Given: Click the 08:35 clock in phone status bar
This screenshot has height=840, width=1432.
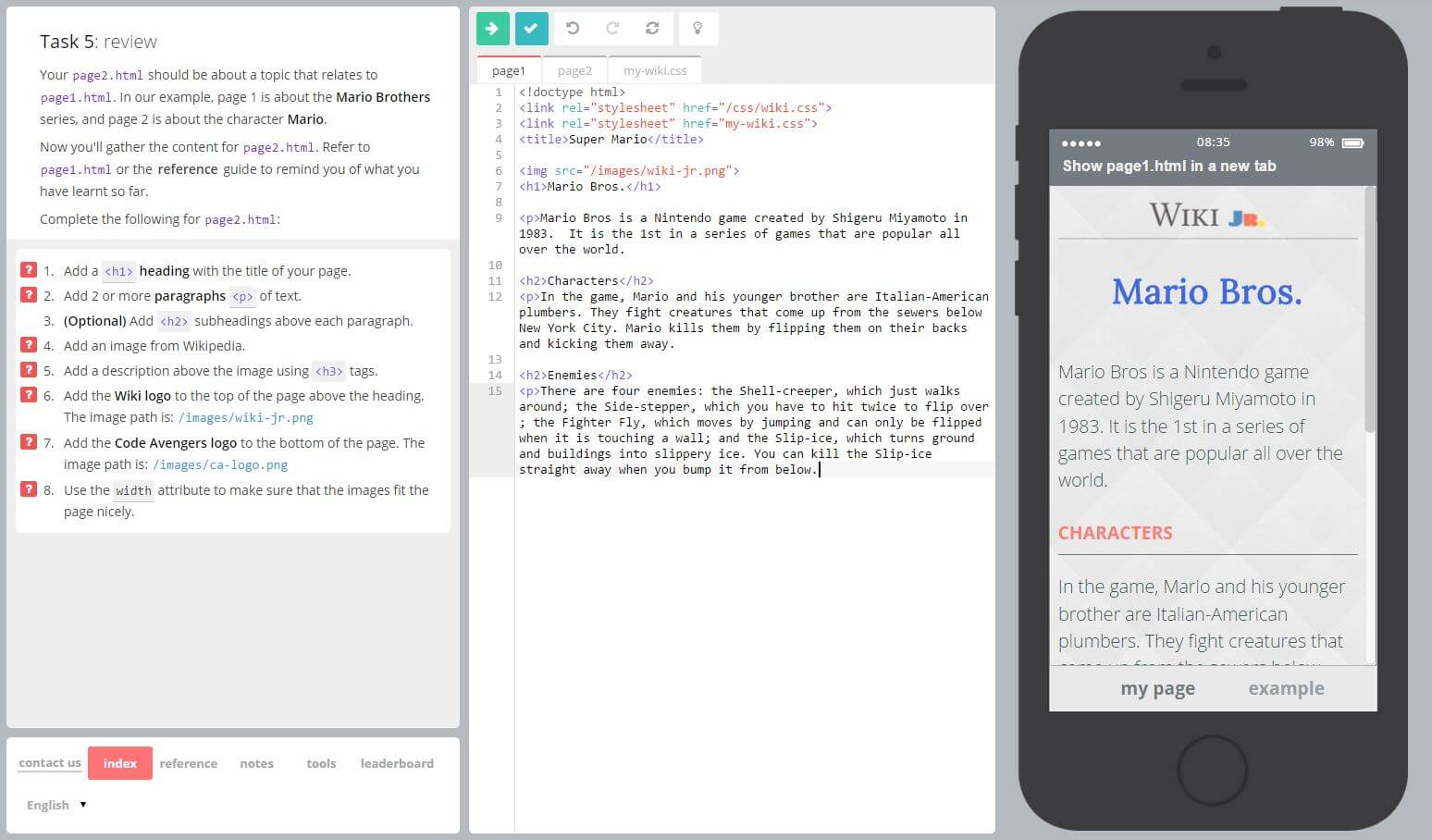Looking at the screenshot, I should [x=1213, y=142].
